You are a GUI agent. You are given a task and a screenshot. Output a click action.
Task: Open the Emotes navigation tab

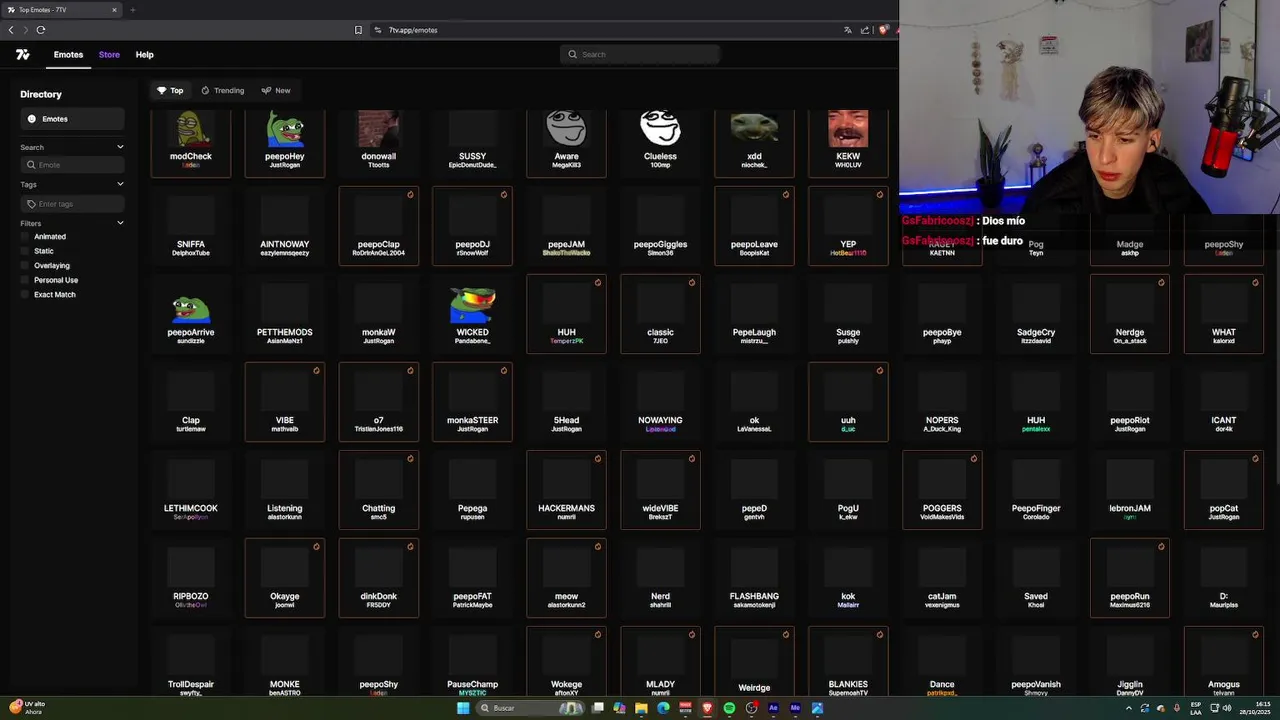tap(68, 55)
